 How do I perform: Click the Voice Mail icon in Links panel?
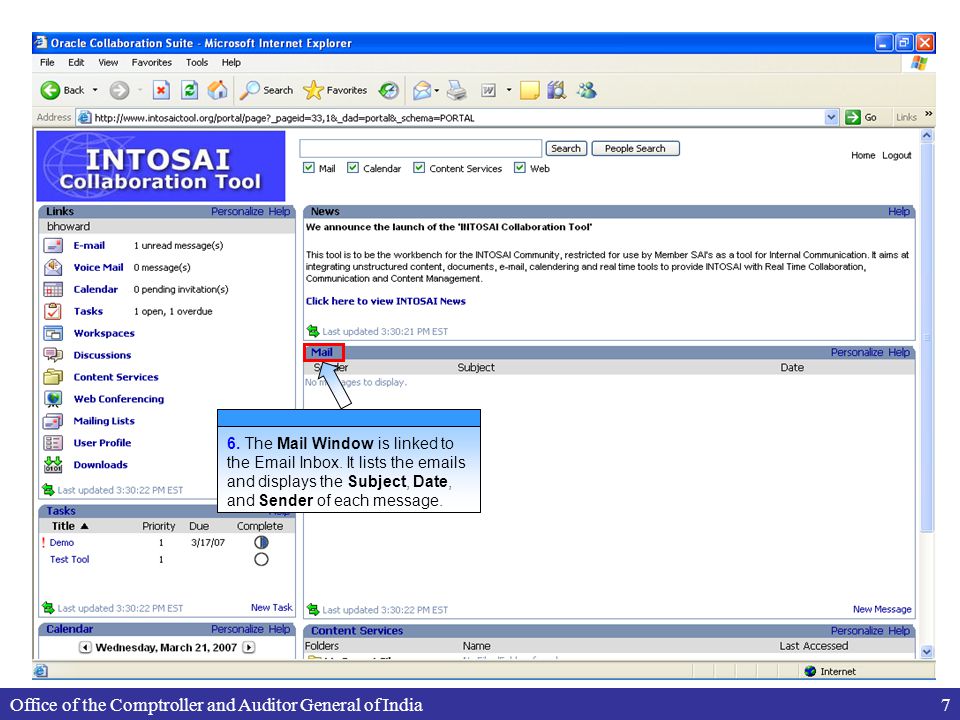(53, 268)
